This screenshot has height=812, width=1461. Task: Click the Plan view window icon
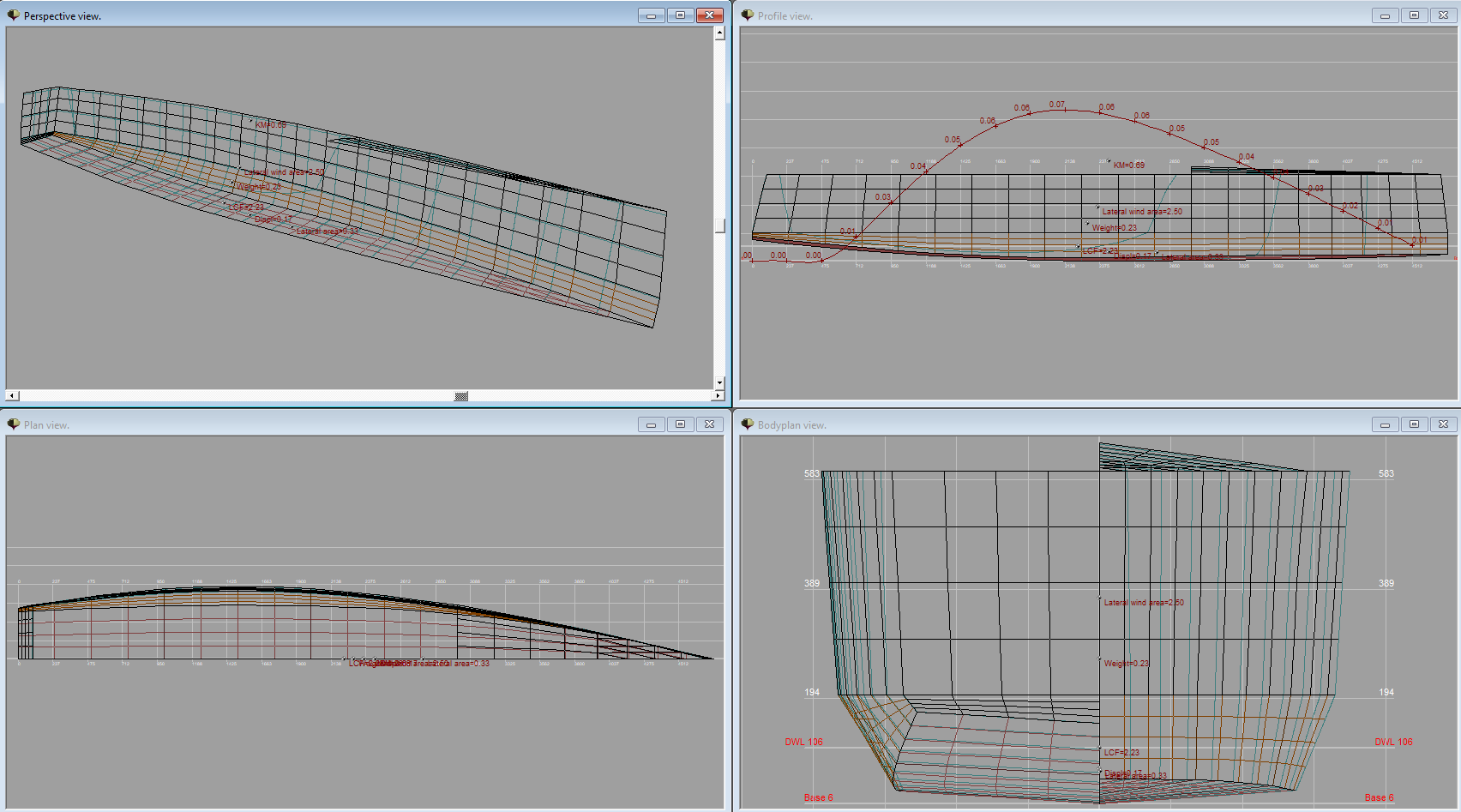click(x=14, y=424)
